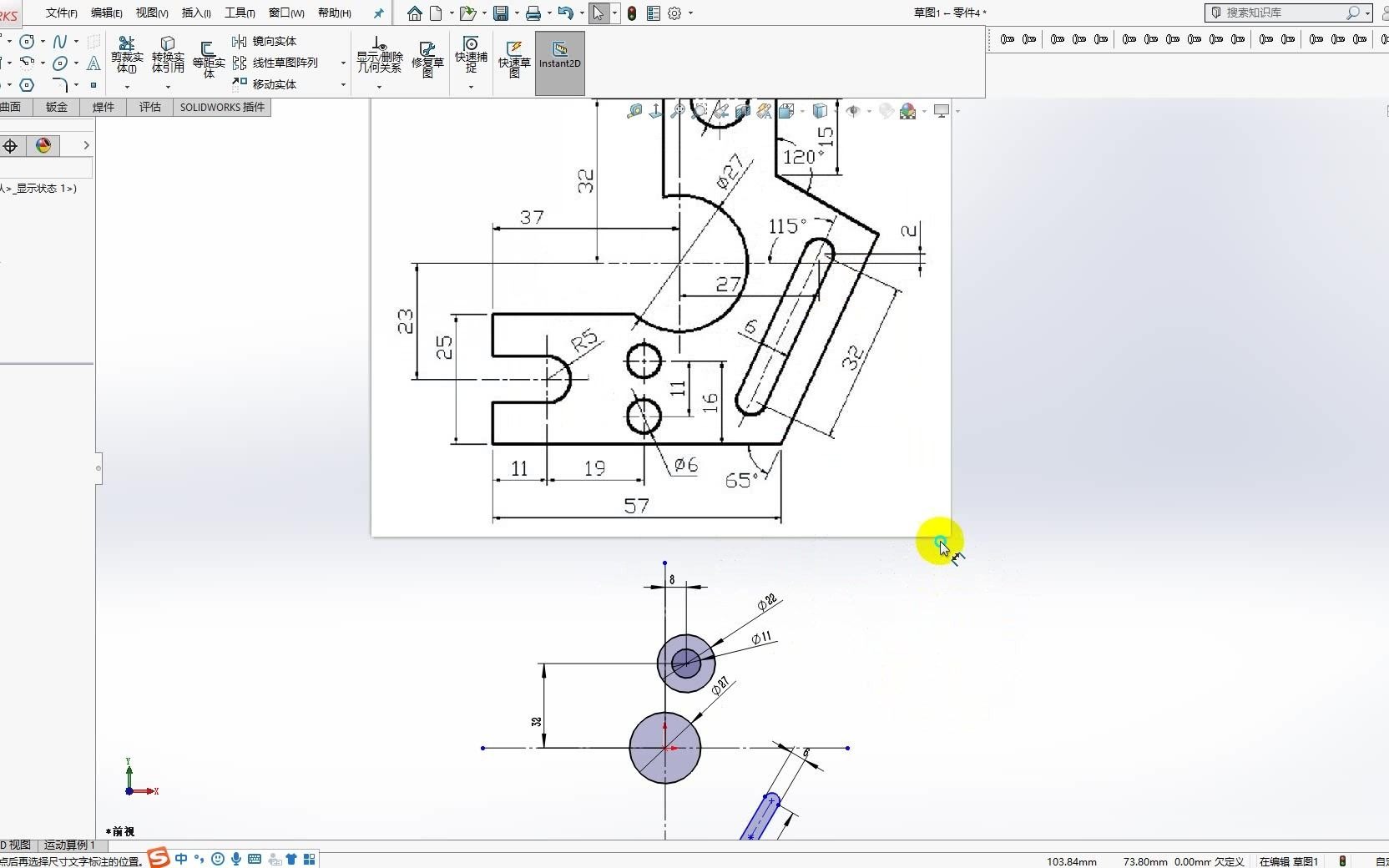Expand the Open file dropdown arrow
The image size is (1389, 868).
tap(484, 13)
